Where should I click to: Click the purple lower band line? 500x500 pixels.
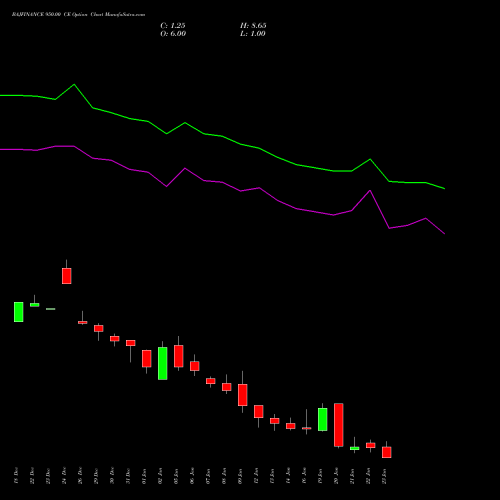[x=222, y=182]
